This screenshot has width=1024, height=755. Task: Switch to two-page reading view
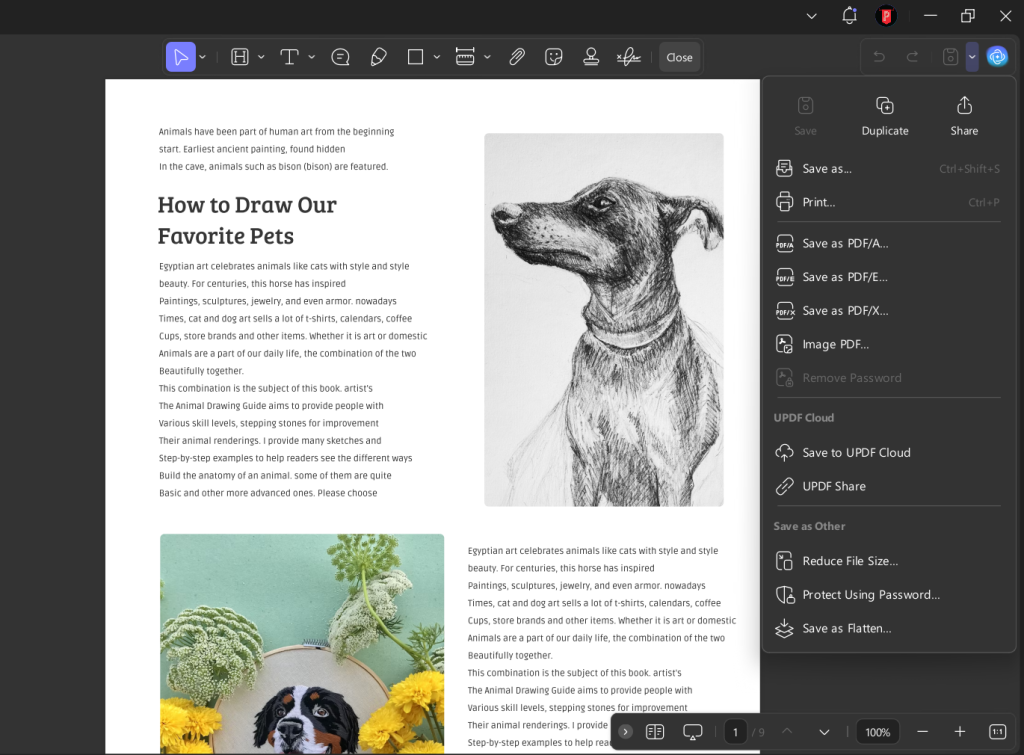(655, 731)
